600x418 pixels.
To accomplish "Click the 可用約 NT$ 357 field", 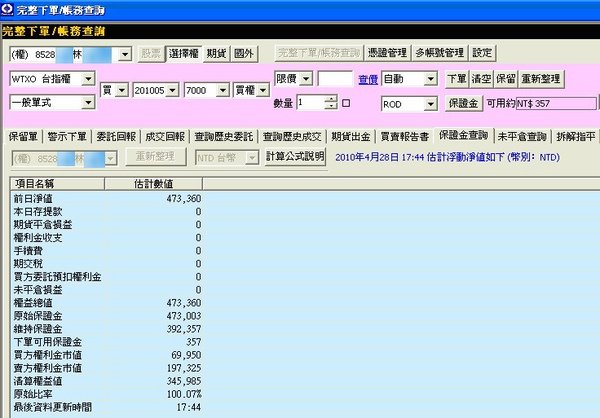I will pos(556,103).
